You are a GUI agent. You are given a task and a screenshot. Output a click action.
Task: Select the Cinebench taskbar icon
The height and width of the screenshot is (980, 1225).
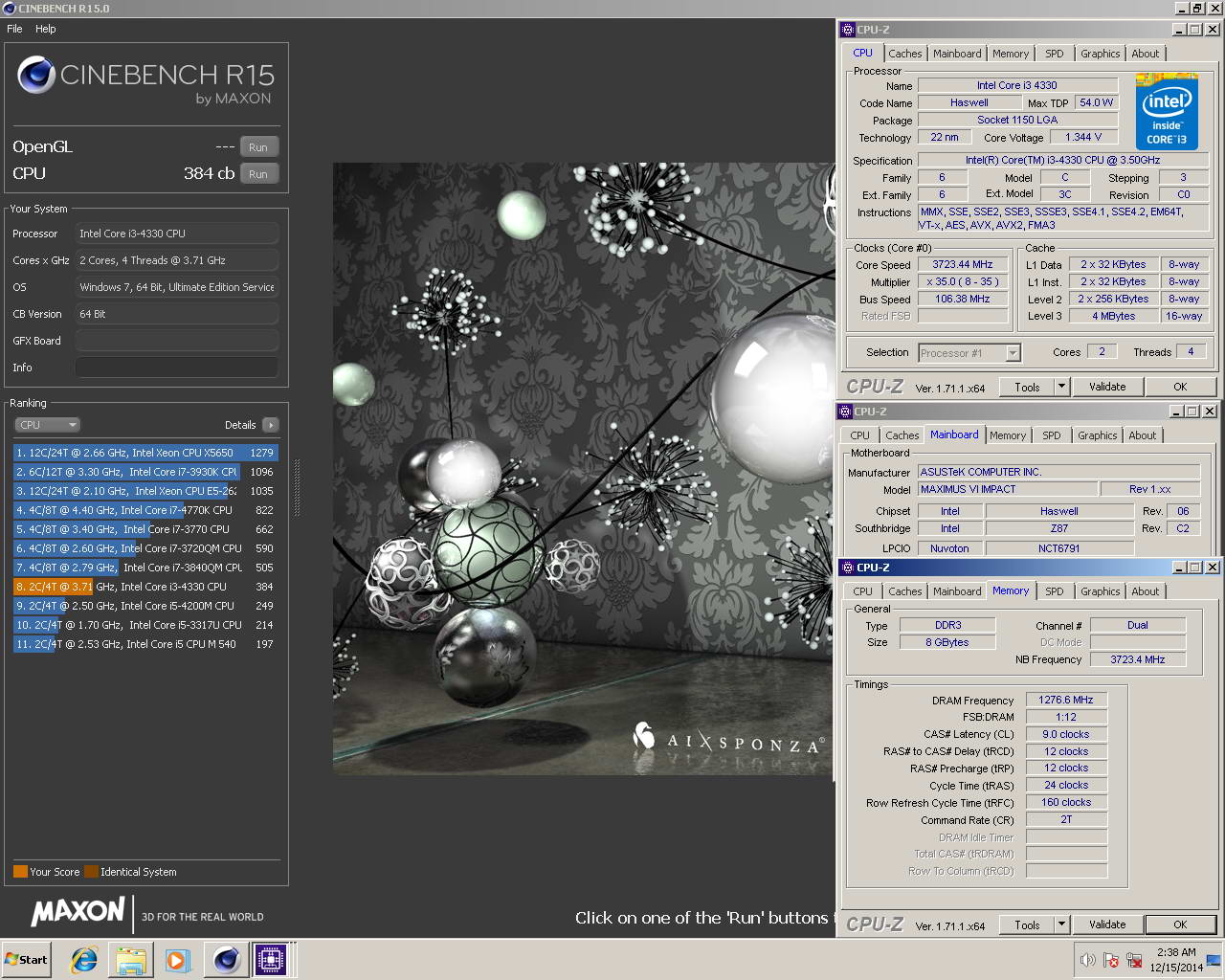227,959
